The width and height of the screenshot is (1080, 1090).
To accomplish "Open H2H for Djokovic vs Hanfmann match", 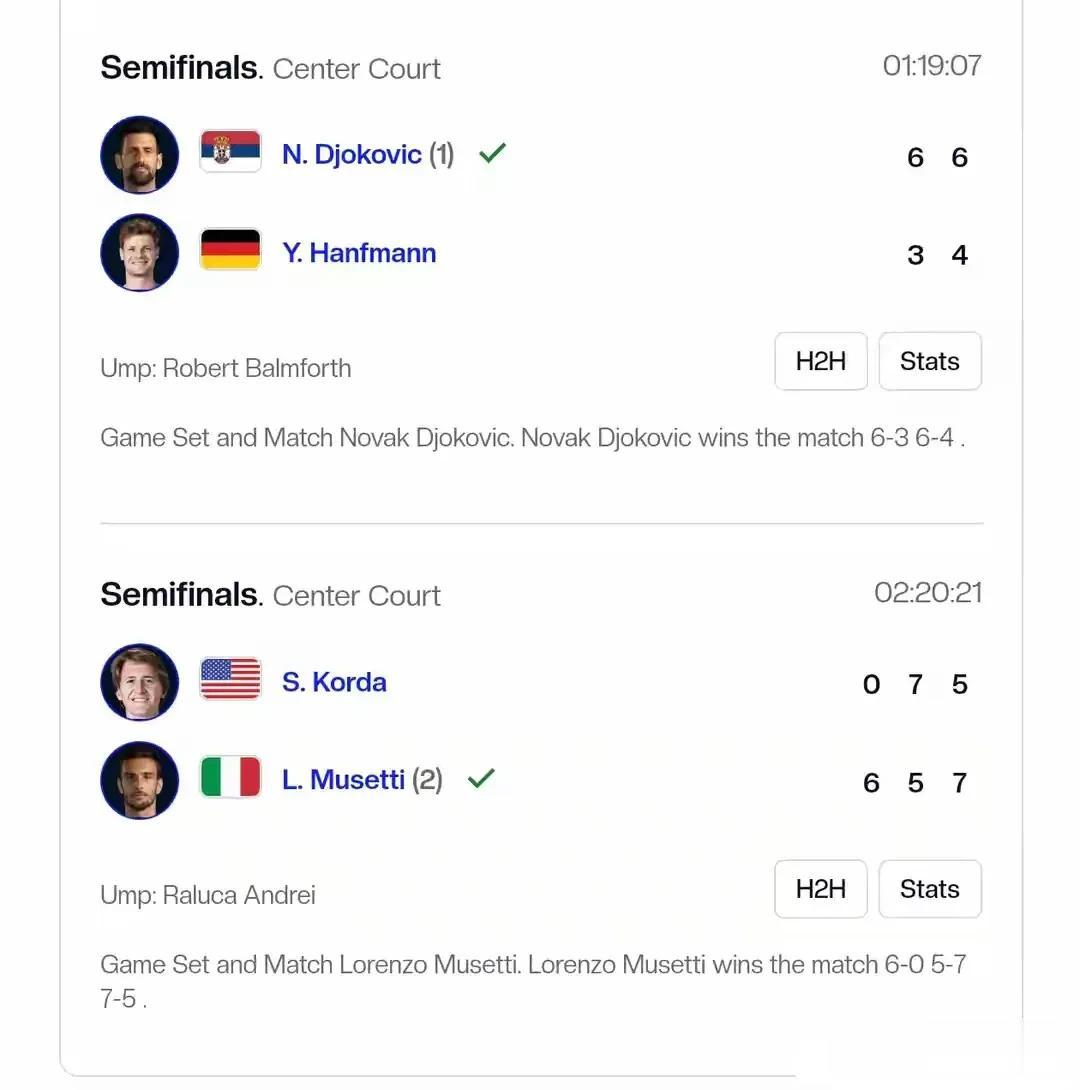I will pos(820,361).
